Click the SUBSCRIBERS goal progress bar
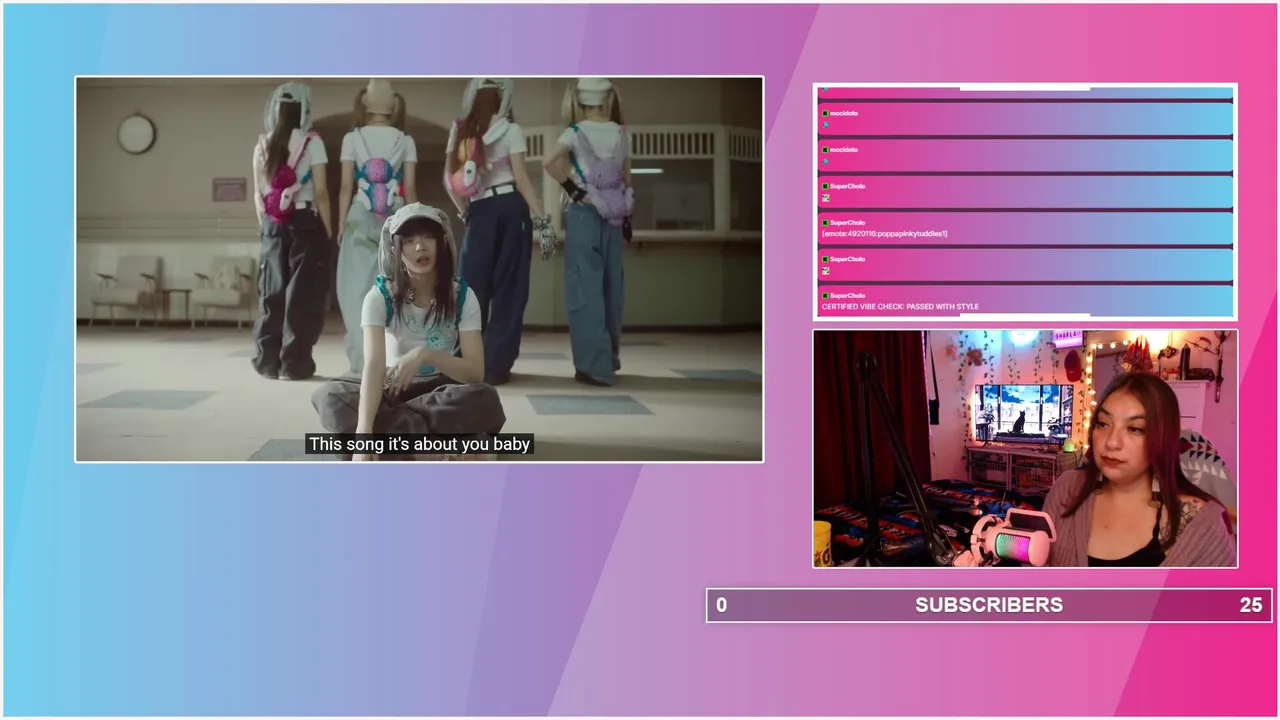 coord(989,605)
